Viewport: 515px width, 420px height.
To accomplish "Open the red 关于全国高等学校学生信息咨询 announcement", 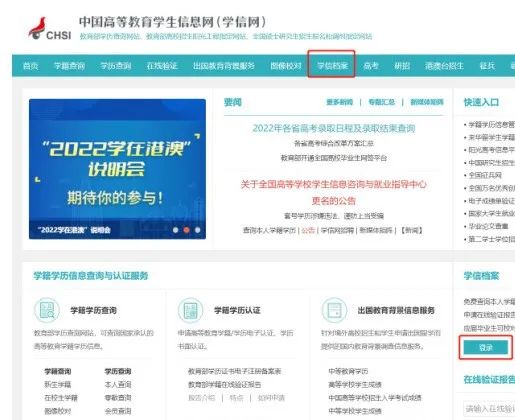I will [334, 192].
